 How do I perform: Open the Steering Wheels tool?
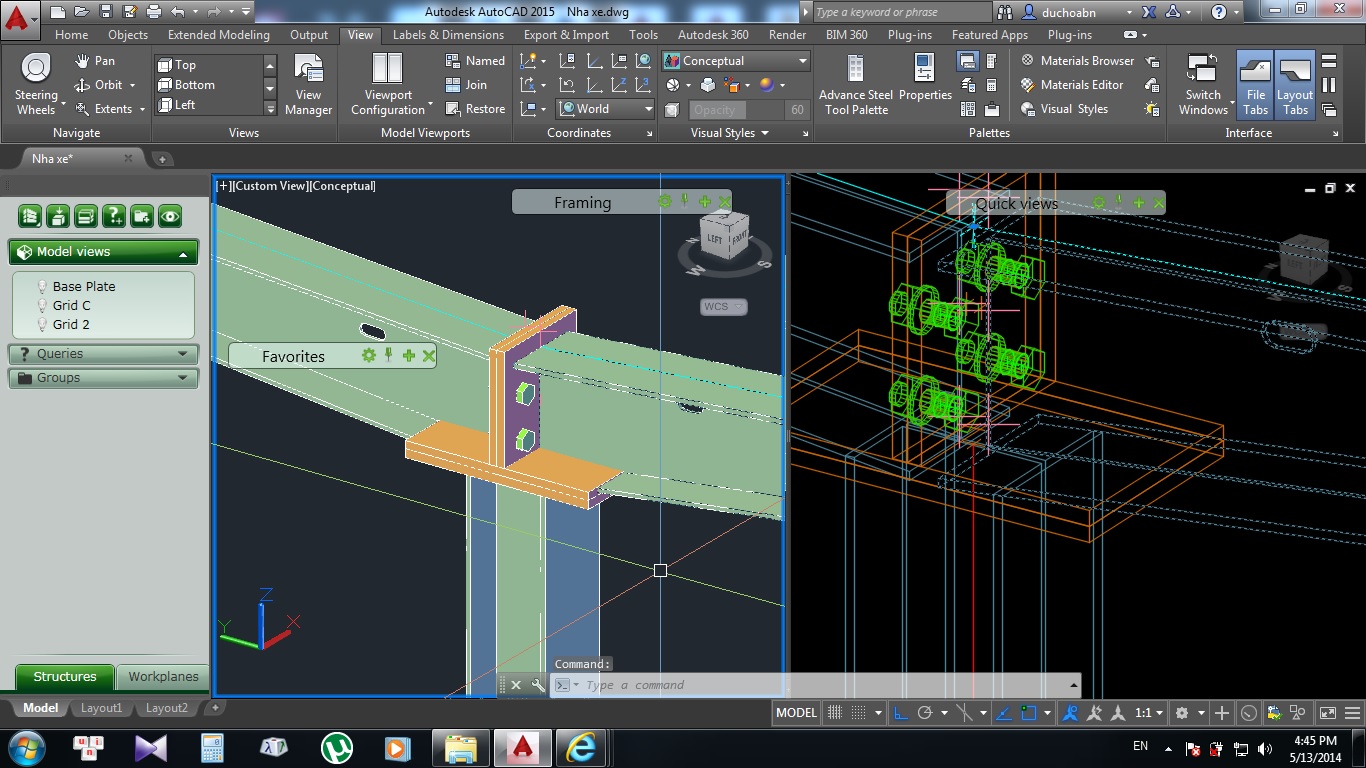pyautogui.click(x=36, y=83)
